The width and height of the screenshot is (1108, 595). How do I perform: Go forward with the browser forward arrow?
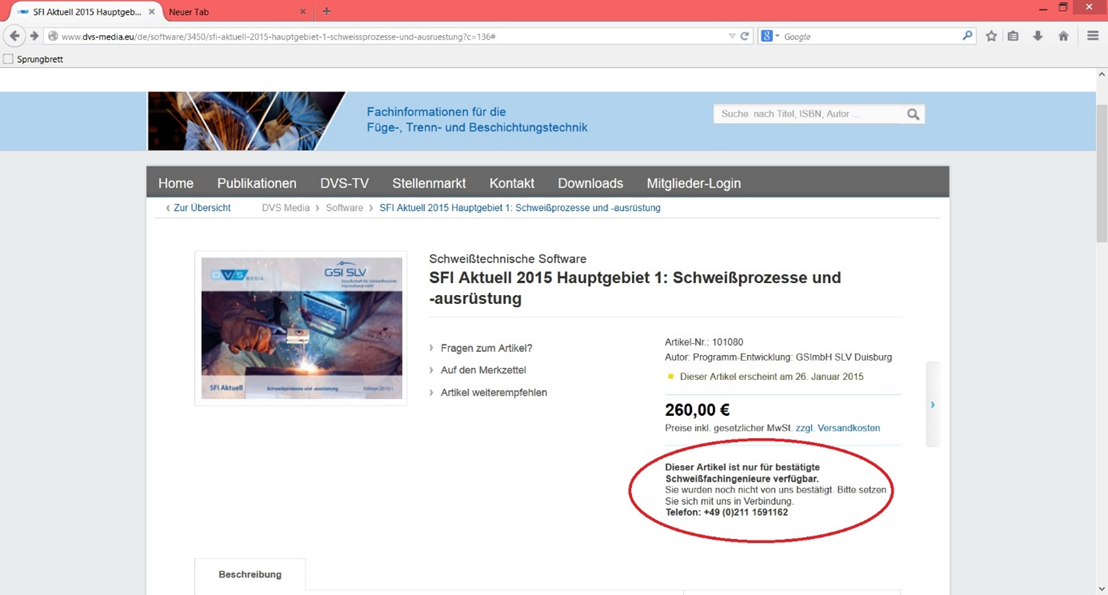point(34,36)
